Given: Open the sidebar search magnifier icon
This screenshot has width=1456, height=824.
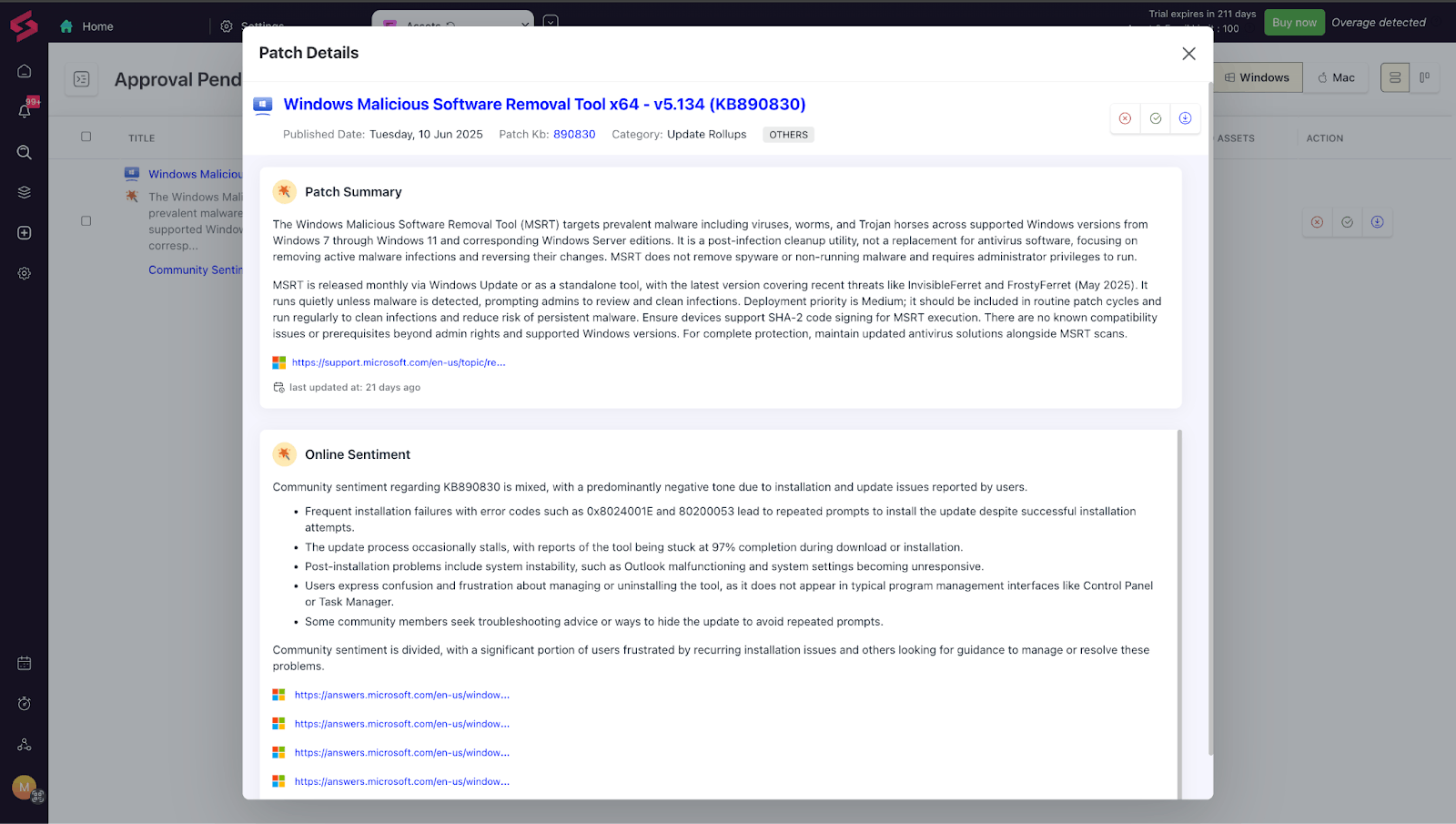Looking at the screenshot, I should pyautogui.click(x=25, y=152).
